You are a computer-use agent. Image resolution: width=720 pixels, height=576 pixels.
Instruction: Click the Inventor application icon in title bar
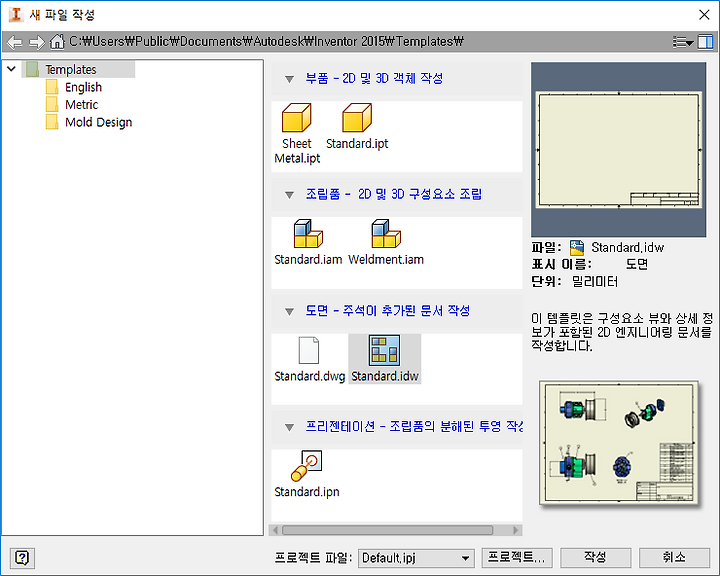pyautogui.click(x=16, y=14)
